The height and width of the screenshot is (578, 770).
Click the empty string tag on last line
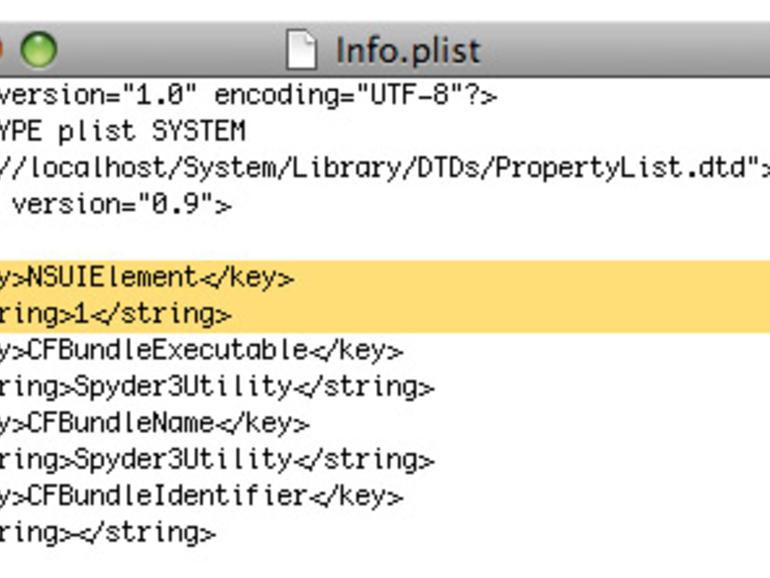pos(108,533)
